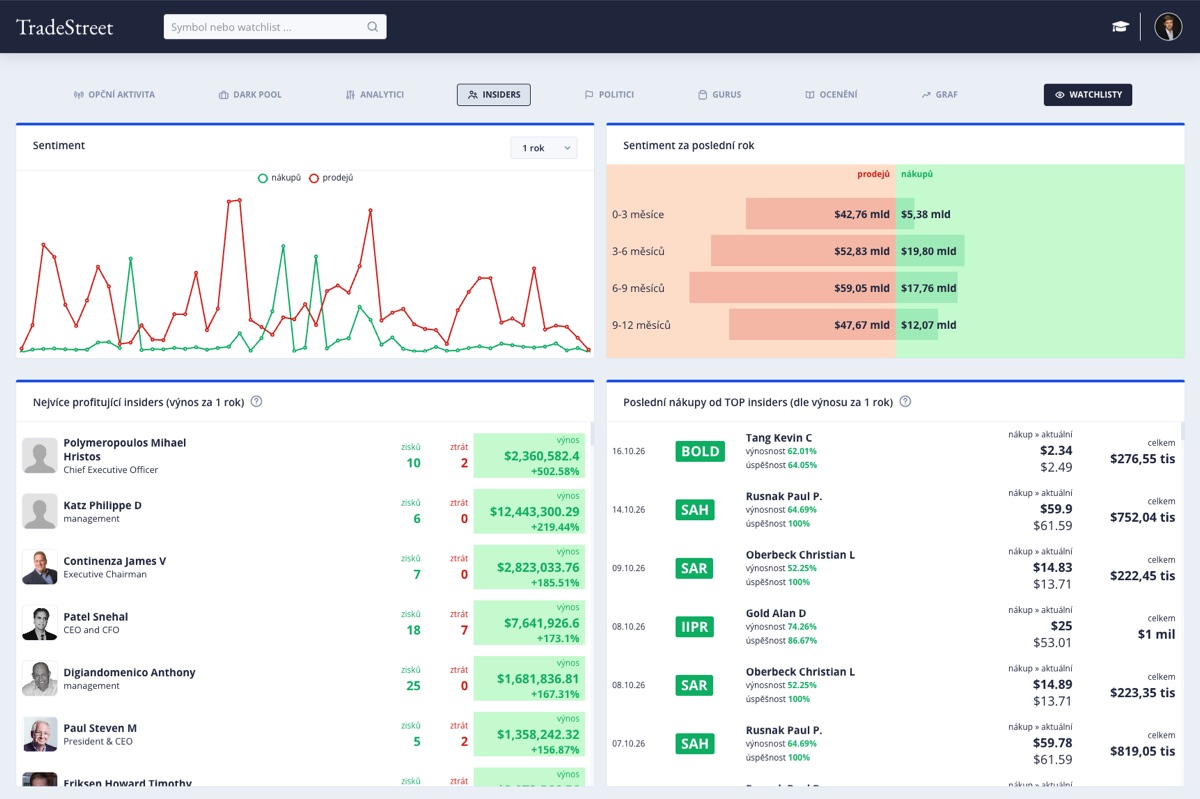Open Digiandomenico Anthony profile
Screen dimensions: 1200x799
tap(129, 673)
